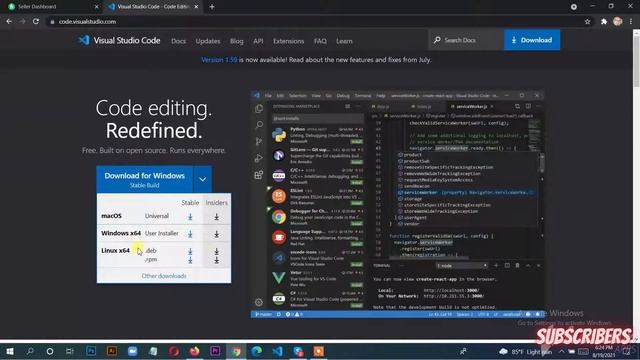Viewport: 640px width, 360px height.
Task: Open Chrome three-dot menu
Action: [631, 22]
